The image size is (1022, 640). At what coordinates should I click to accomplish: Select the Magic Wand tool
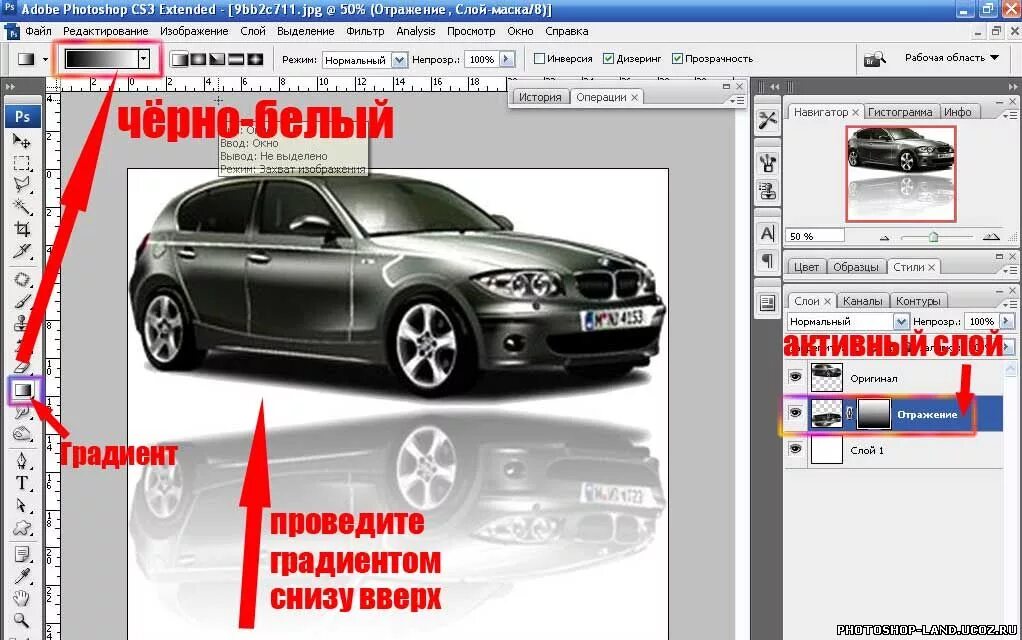[22, 207]
